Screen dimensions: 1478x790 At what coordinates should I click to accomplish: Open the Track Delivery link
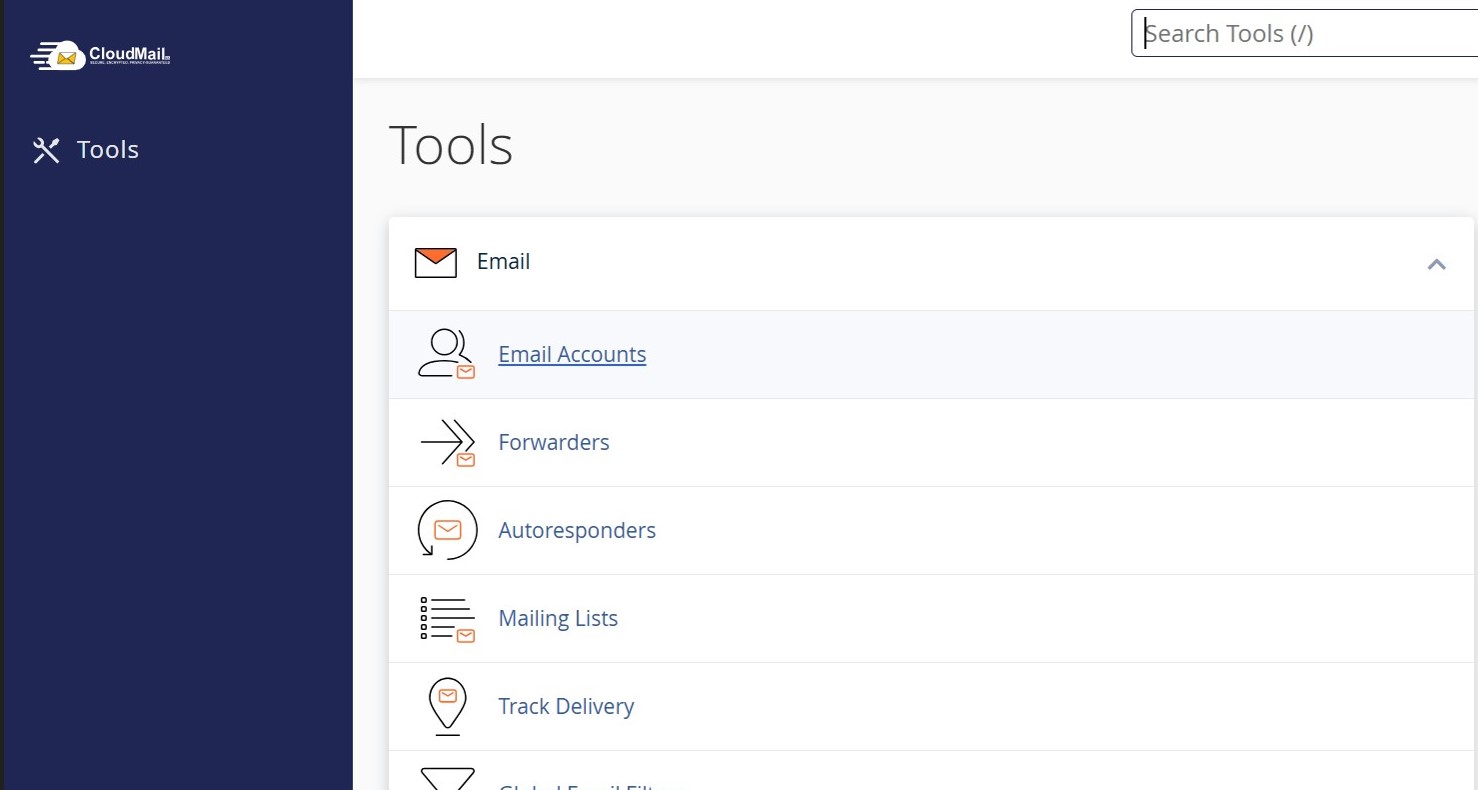[566, 706]
